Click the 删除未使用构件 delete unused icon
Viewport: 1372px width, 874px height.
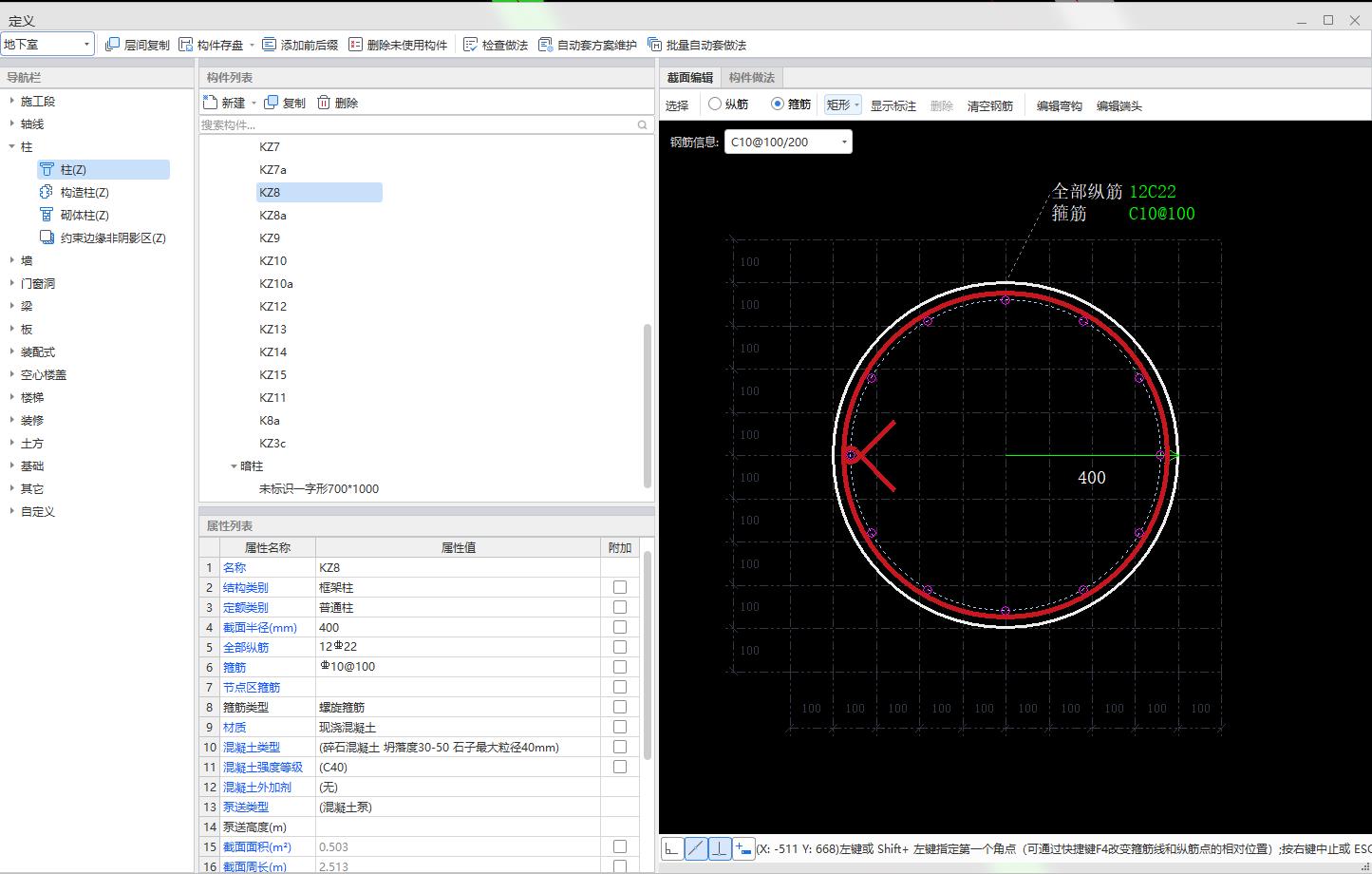(355, 45)
